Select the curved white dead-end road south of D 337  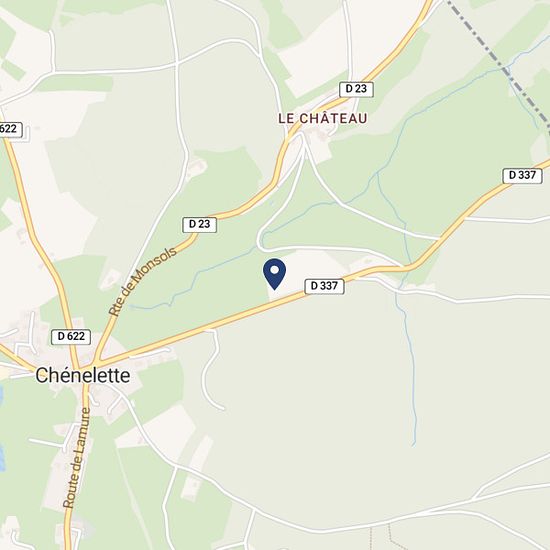212,370
